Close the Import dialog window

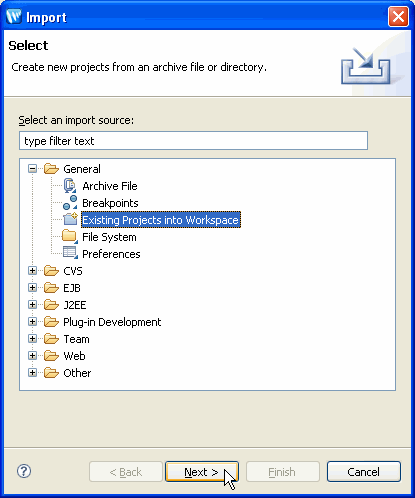tap(398, 16)
